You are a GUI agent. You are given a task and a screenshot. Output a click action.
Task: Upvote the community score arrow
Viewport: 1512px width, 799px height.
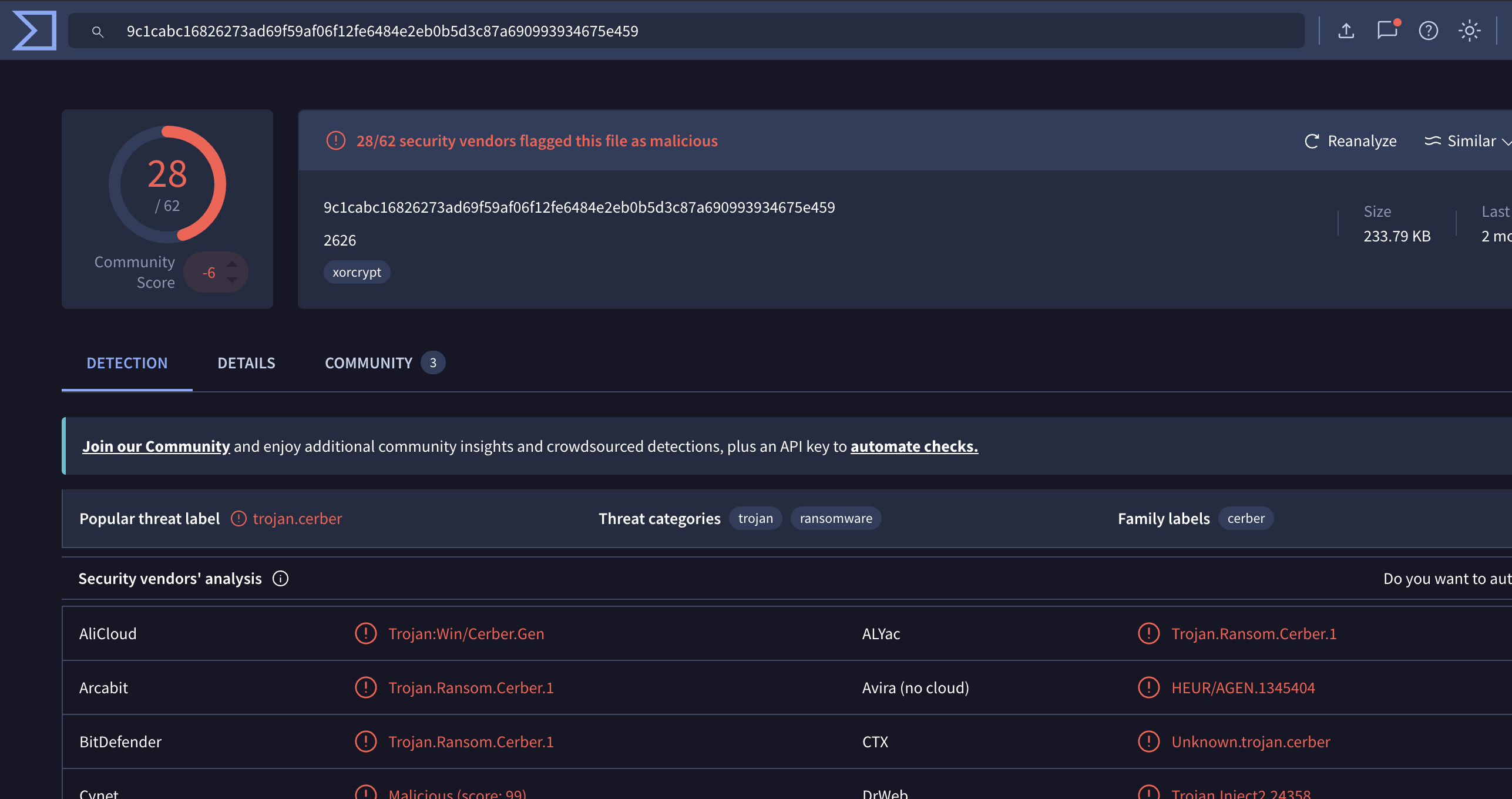click(232, 264)
